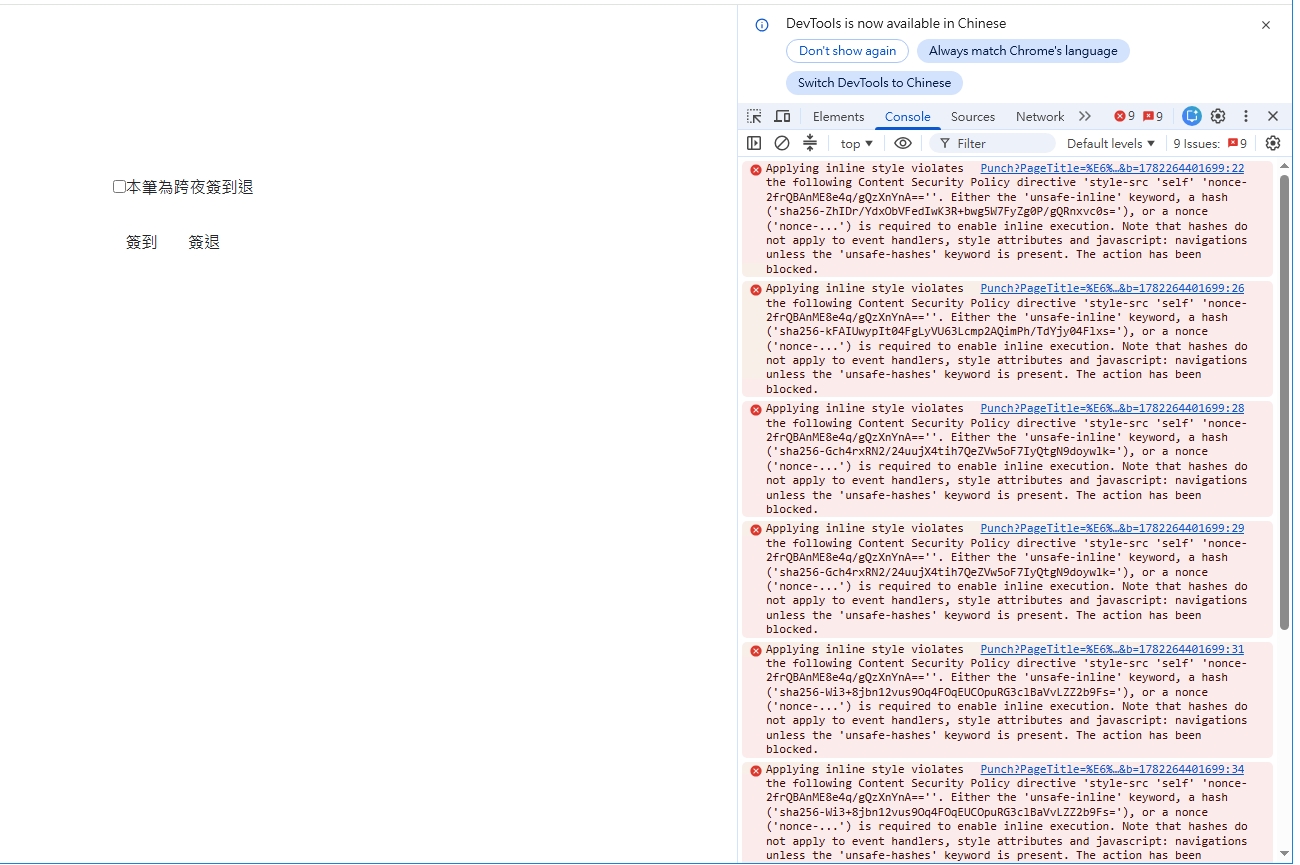Click the console Filter input field
This screenshot has height=865, width=1300.
(x=992, y=144)
